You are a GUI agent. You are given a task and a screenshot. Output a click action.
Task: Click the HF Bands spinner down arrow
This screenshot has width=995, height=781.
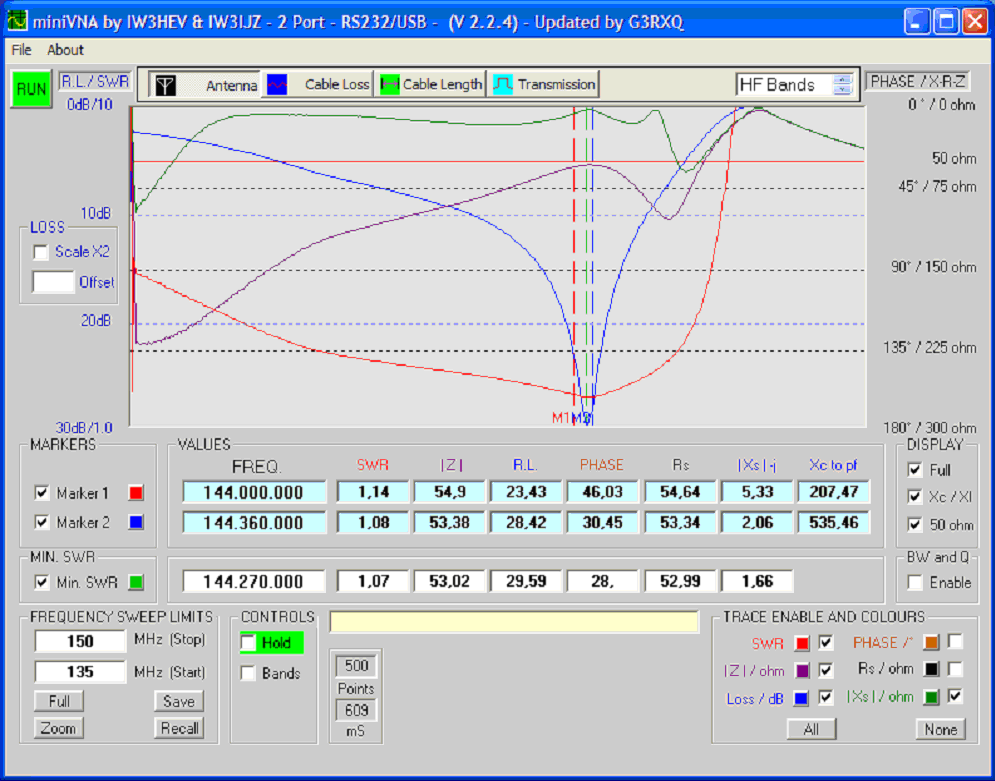tap(843, 91)
